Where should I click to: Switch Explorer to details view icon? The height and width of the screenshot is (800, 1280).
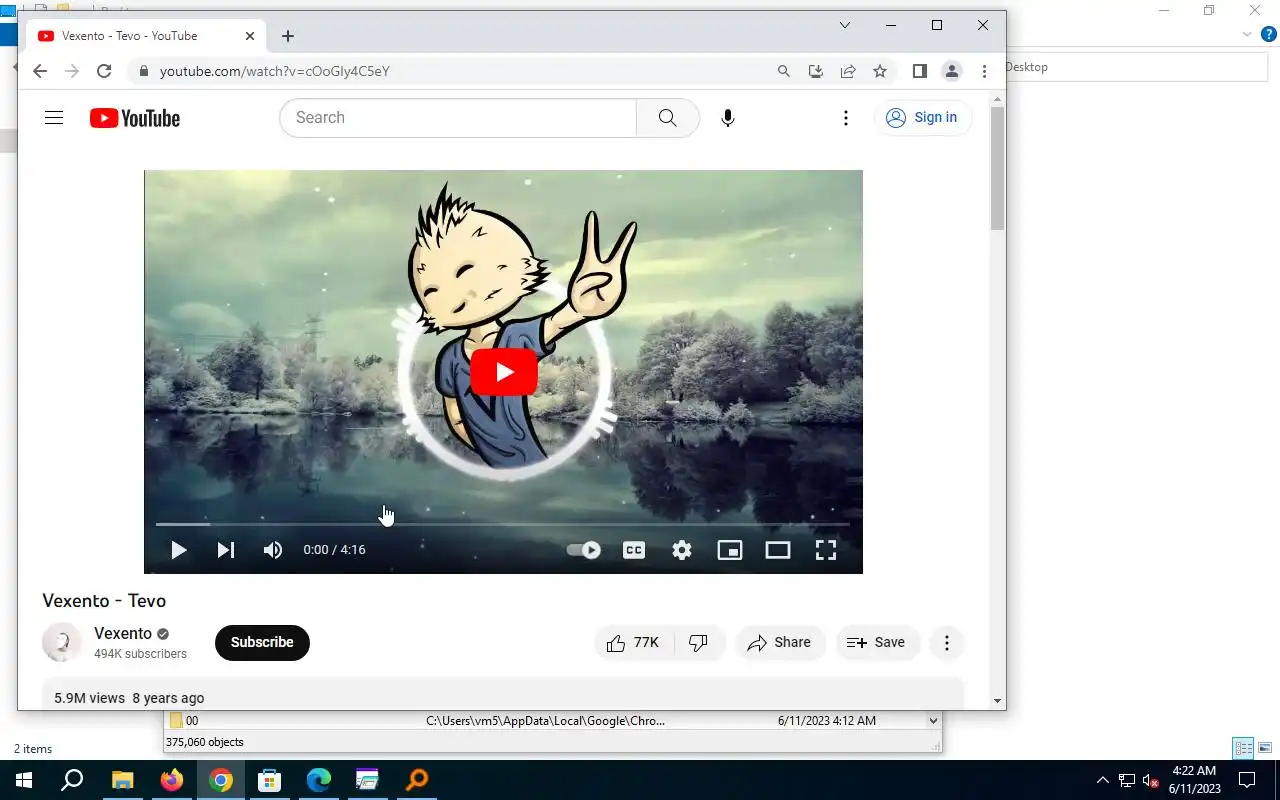[x=1243, y=748]
